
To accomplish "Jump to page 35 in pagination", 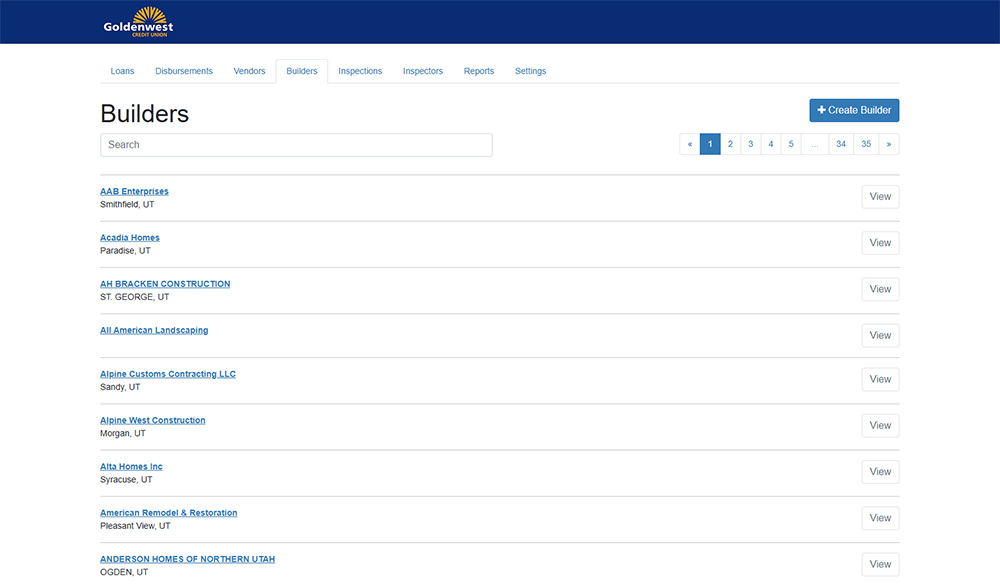I will [x=866, y=144].
